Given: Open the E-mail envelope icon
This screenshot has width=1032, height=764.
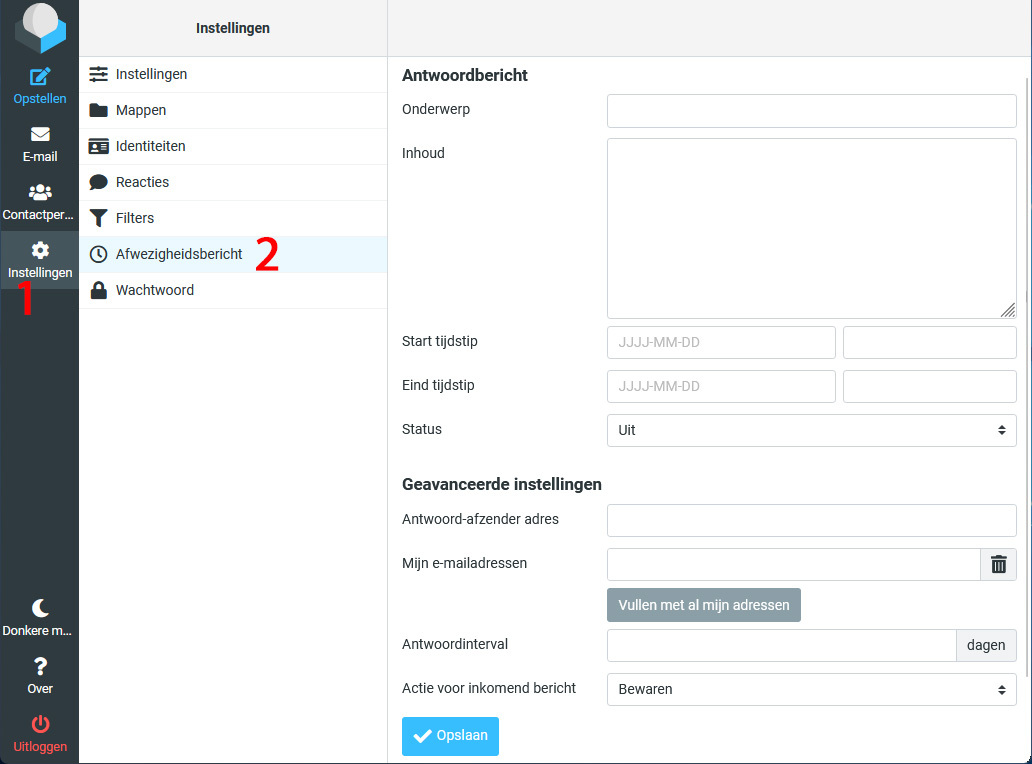Looking at the screenshot, I should point(40,135).
